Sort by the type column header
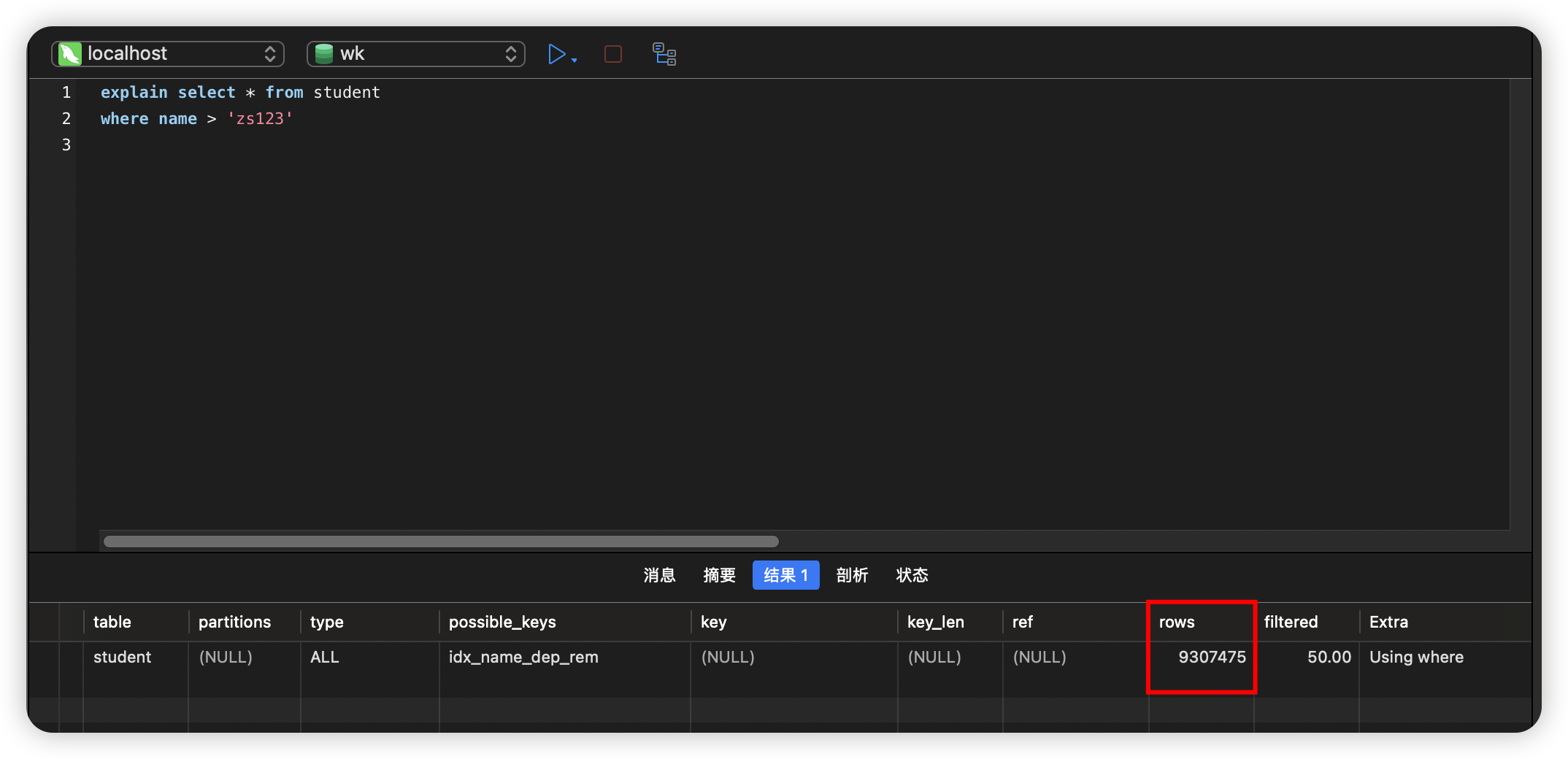1568x759 pixels. click(x=370, y=622)
